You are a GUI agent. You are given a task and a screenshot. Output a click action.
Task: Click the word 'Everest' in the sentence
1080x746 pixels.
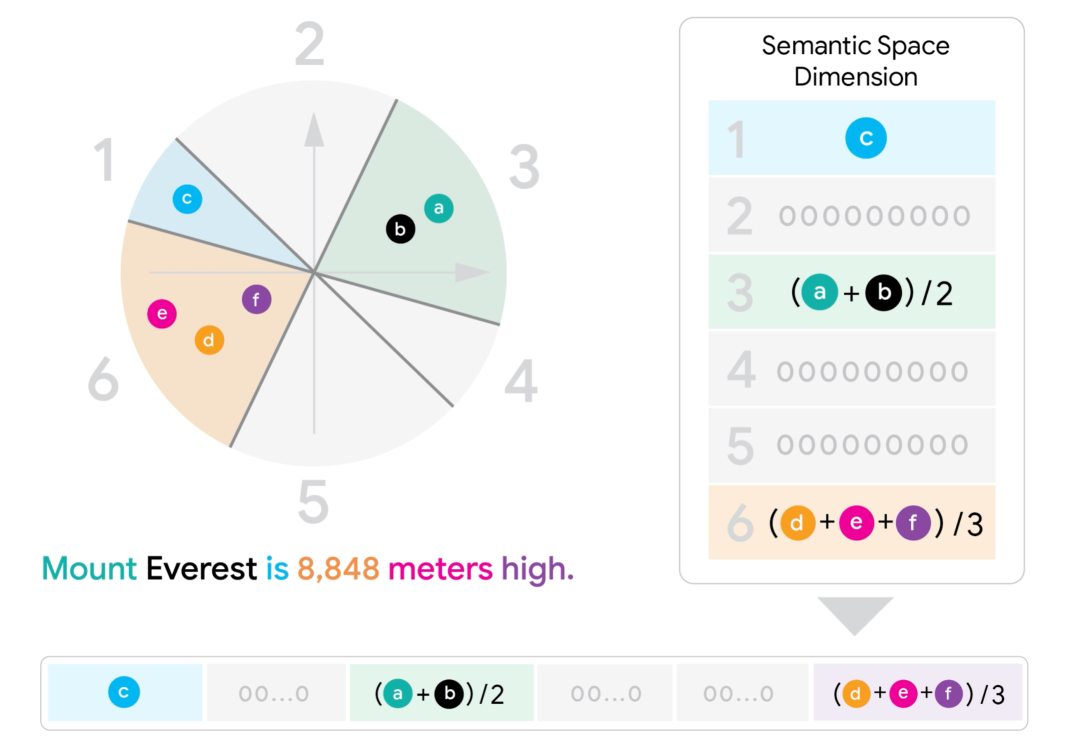click(201, 569)
